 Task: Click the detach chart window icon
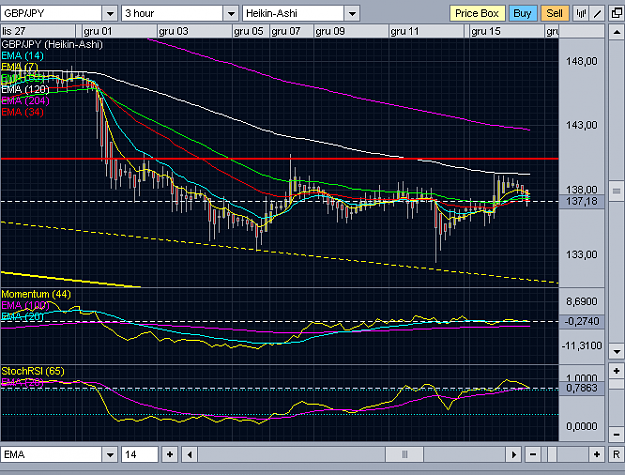(x=616, y=14)
